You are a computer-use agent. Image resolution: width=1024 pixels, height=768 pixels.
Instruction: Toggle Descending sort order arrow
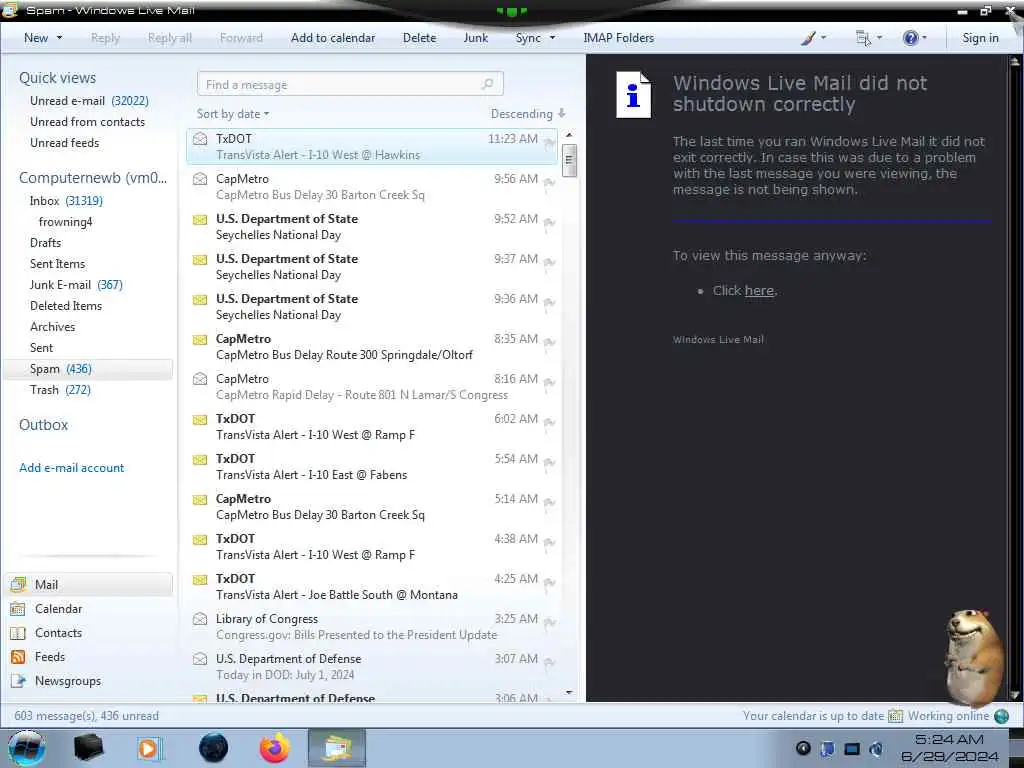coord(562,113)
